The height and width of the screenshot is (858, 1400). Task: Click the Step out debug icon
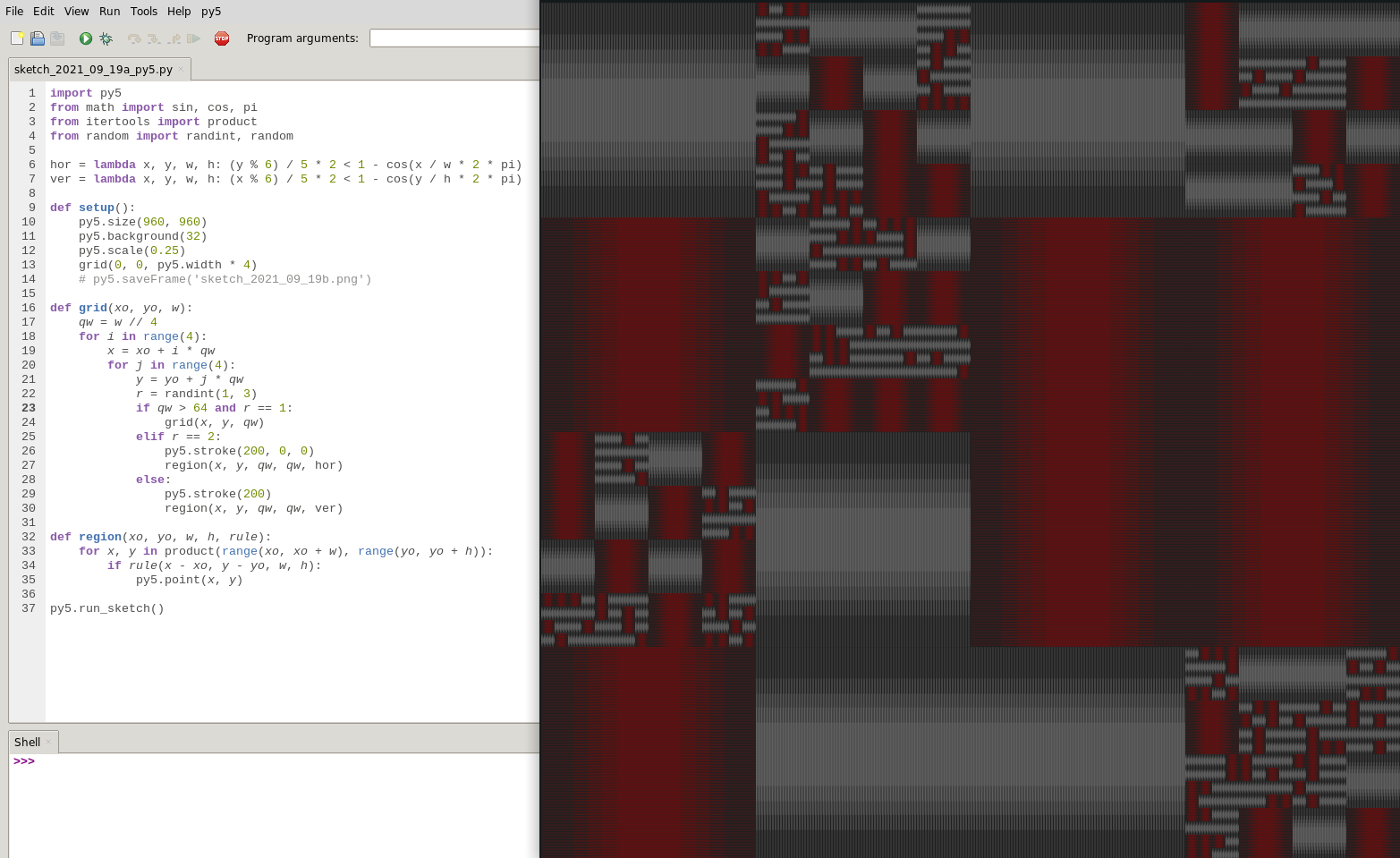(x=174, y=38)
